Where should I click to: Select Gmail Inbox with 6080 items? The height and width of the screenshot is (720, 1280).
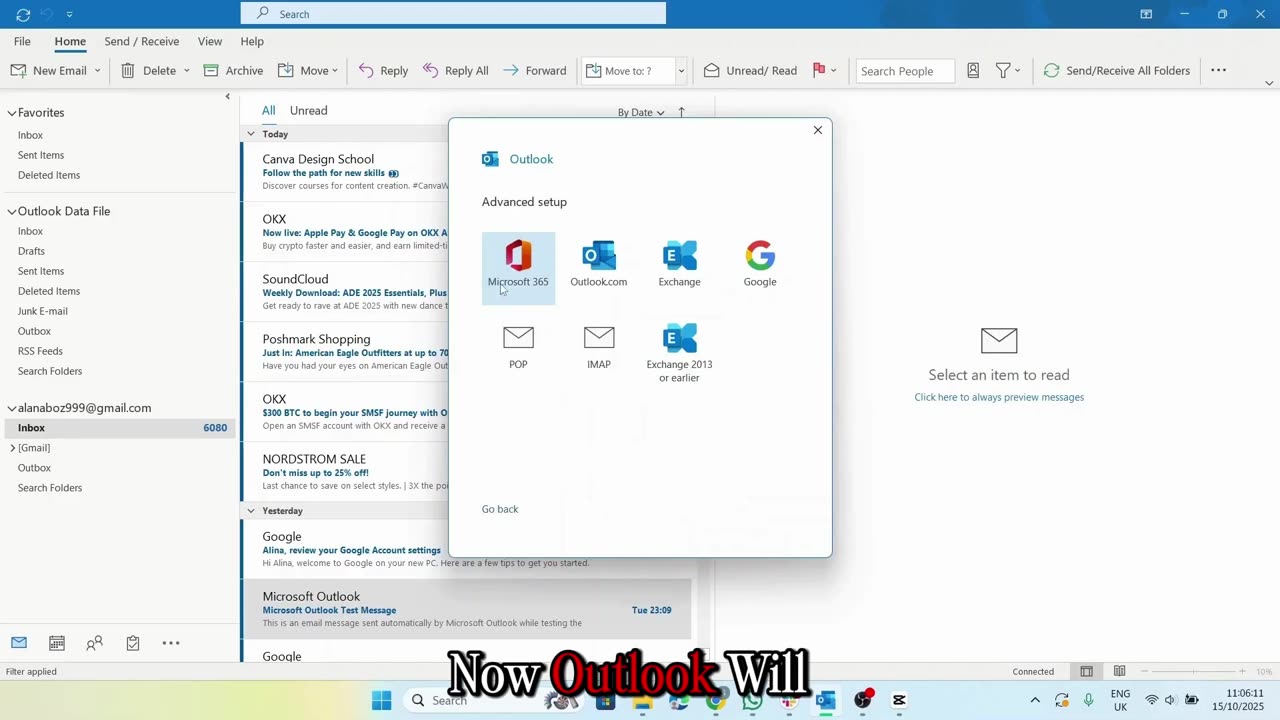point(120,428)
